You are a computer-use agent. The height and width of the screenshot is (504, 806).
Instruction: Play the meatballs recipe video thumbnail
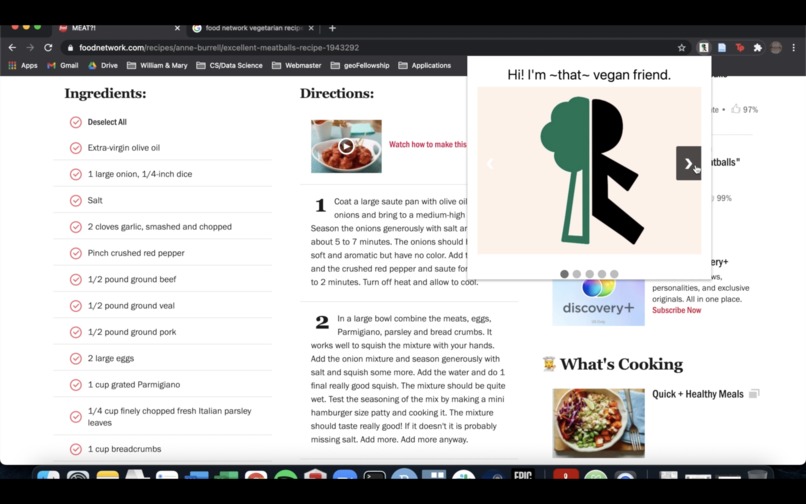pos(346,147)
